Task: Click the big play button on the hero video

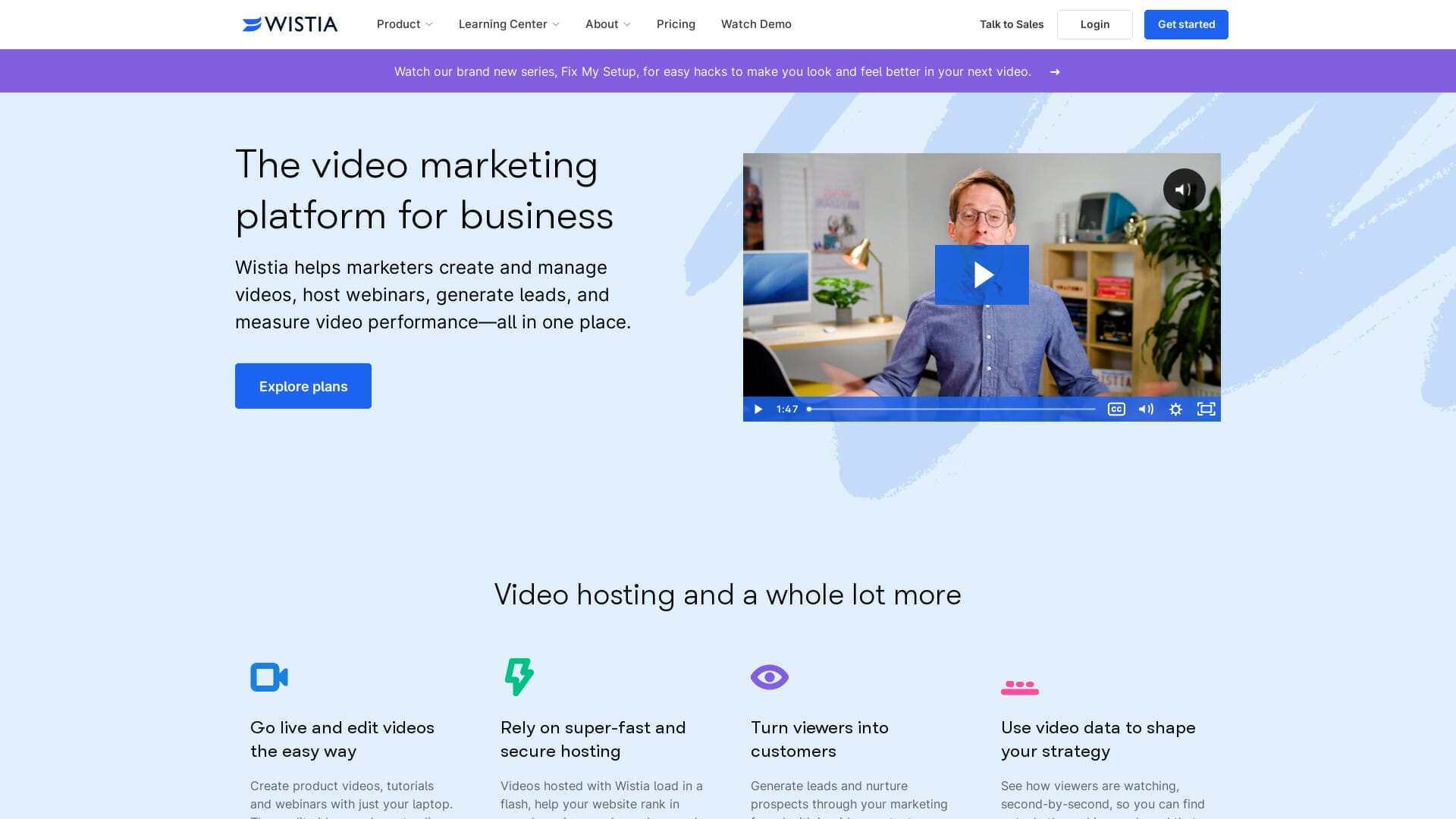Action: [x=981, y=274]
